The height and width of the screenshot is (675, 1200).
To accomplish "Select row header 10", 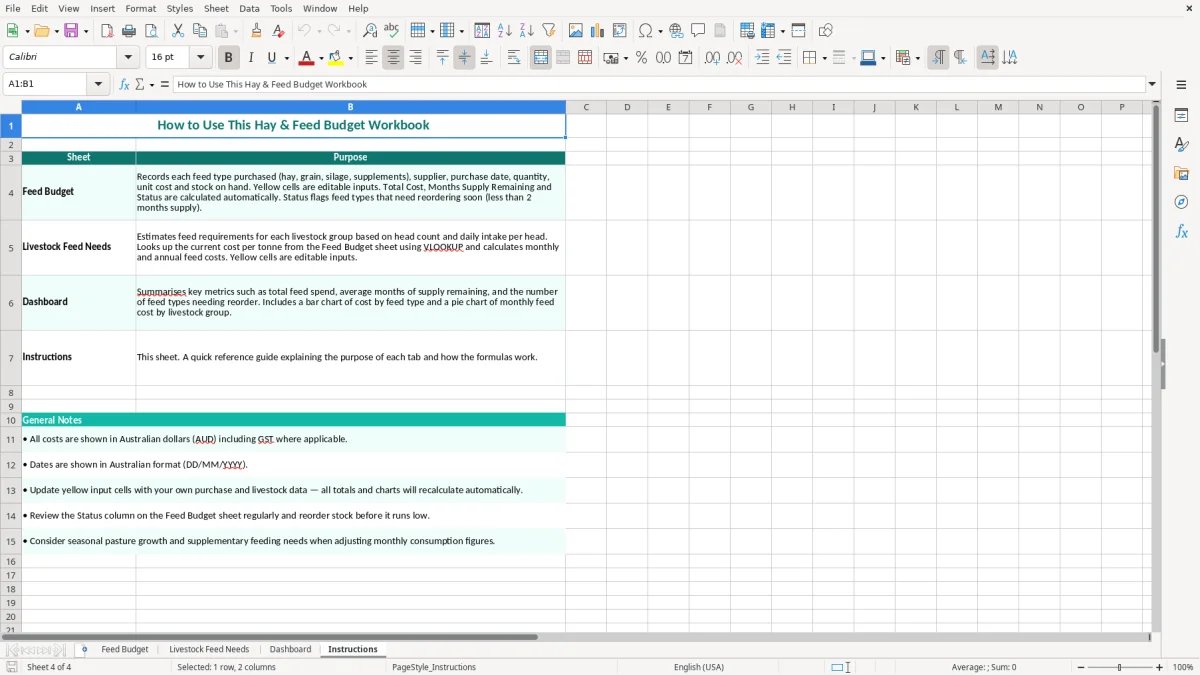I will coord(11,420).
